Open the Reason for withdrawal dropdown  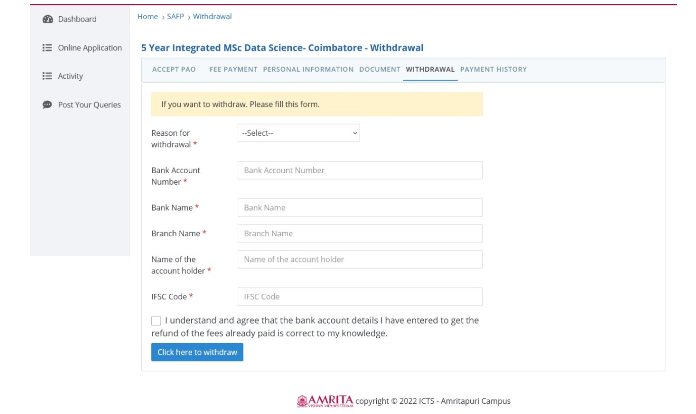[x=298, y=133]
